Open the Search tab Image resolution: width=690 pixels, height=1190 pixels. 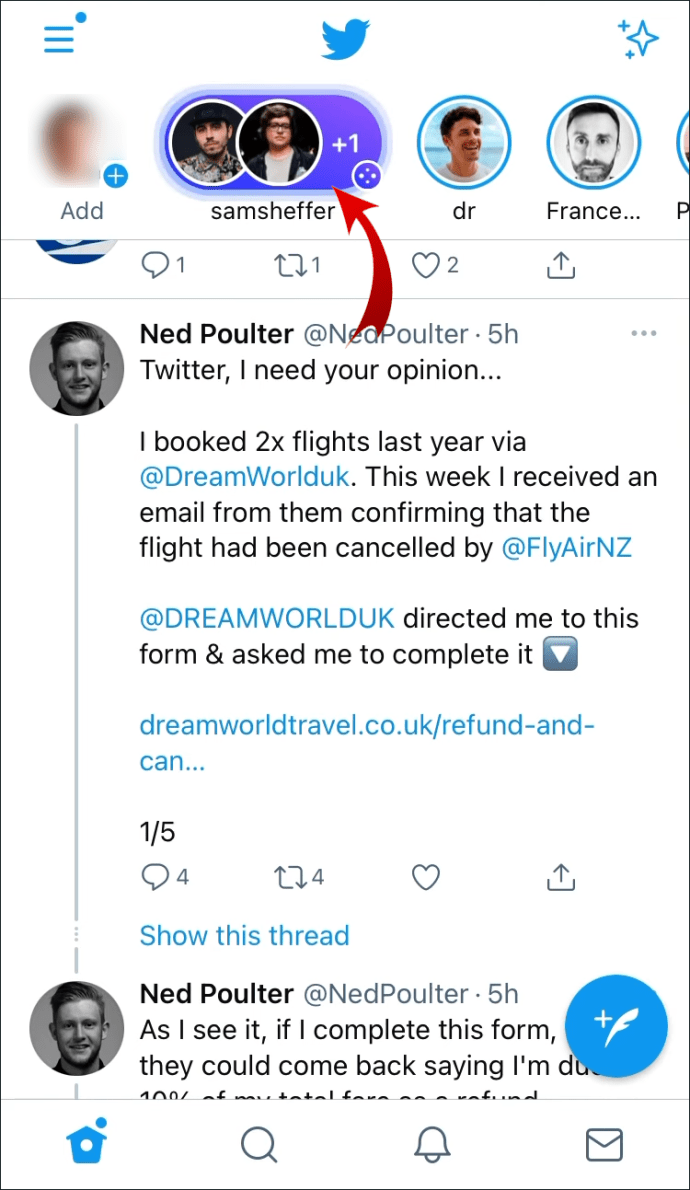pyautogui.click(x=259, y=1144)
